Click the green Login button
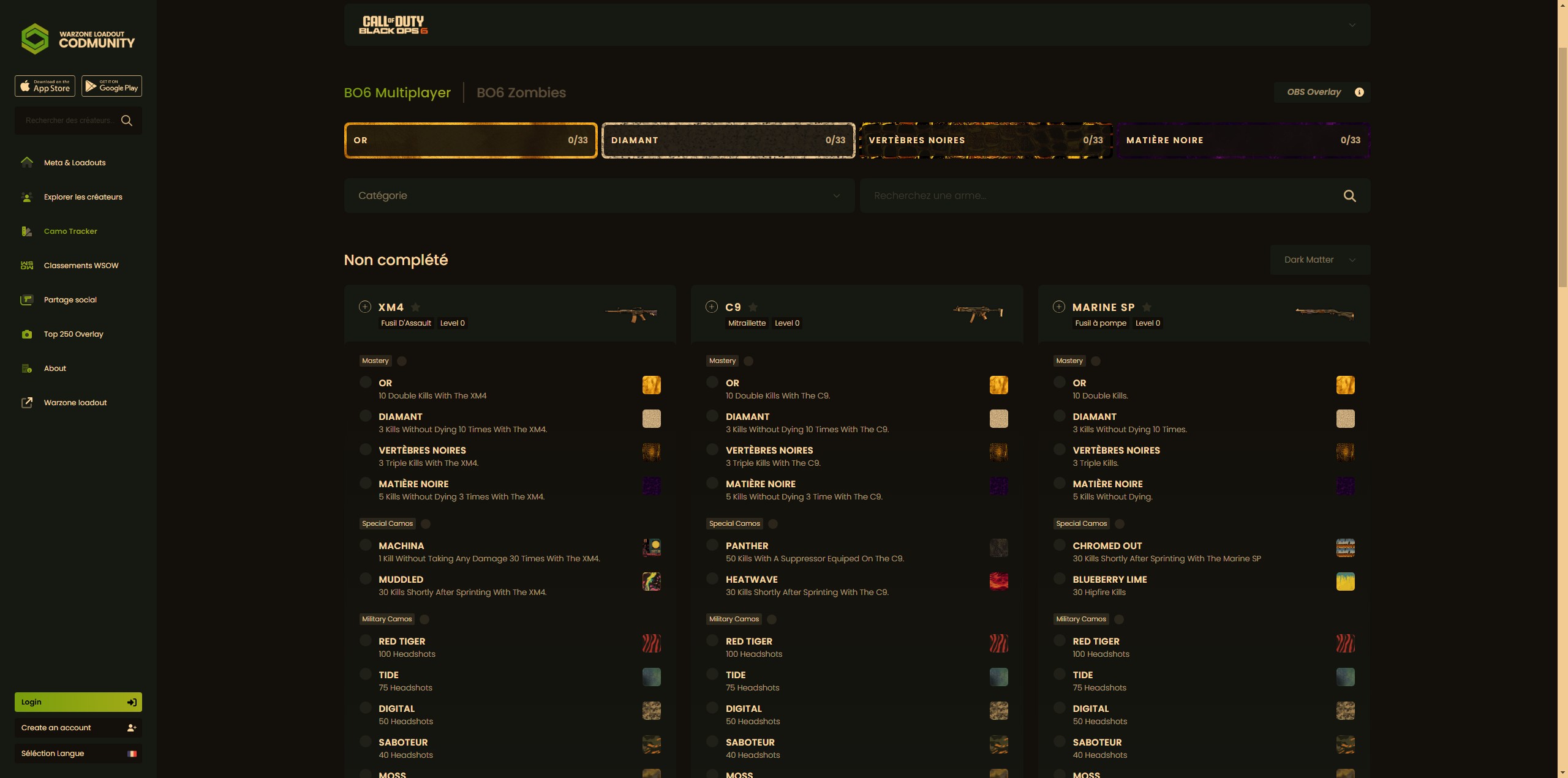 [78, 702]
